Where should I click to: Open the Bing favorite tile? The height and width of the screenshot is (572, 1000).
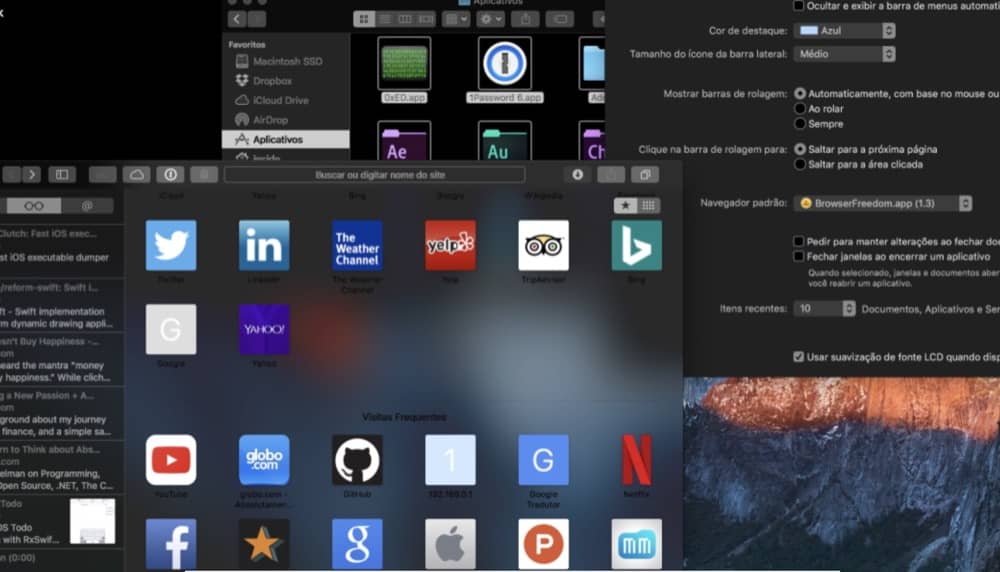[x=636, y=246]
